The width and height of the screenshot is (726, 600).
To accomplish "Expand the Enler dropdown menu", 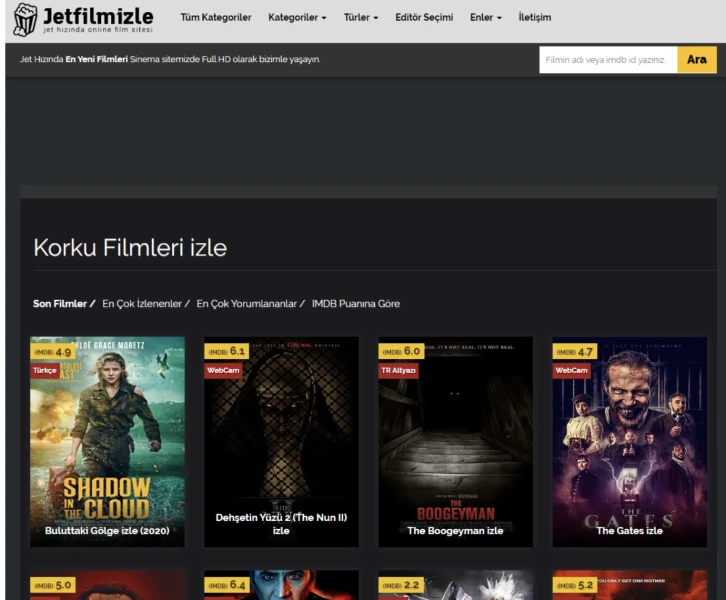I will point(486,18).
